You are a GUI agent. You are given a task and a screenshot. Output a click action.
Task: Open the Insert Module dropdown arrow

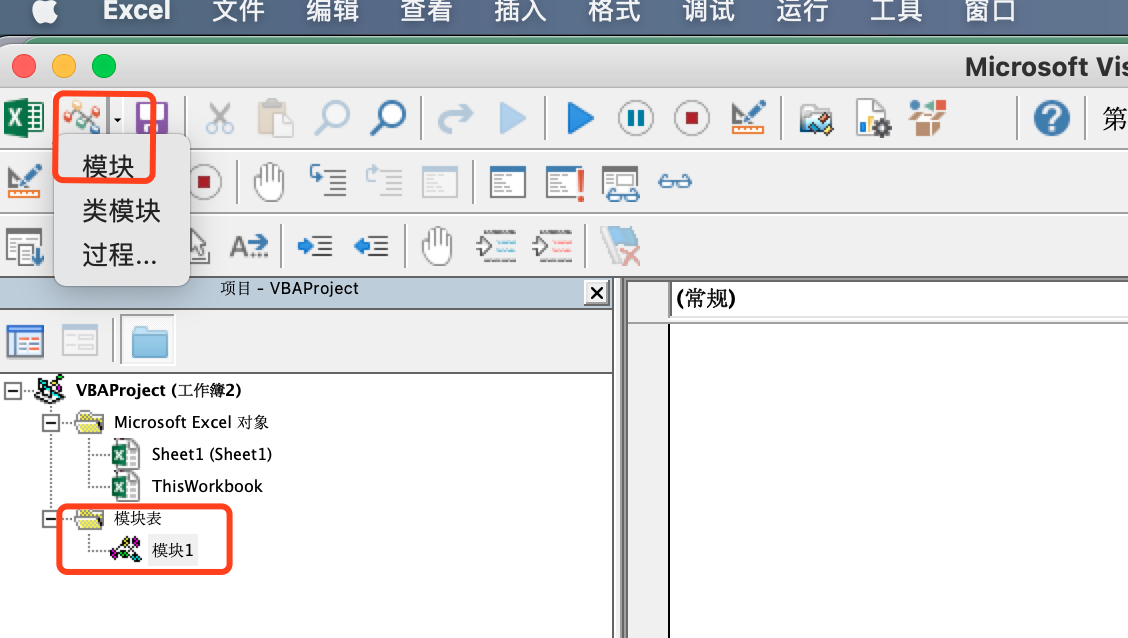pyautogui.click(x=117, y=119)
